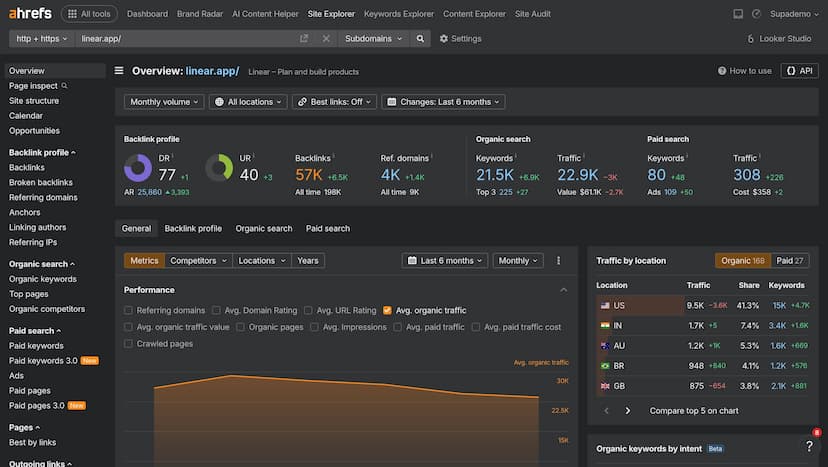Enable the Avg. Impressions checkbox
Screen dimensions: 828x467
(314, 327)
